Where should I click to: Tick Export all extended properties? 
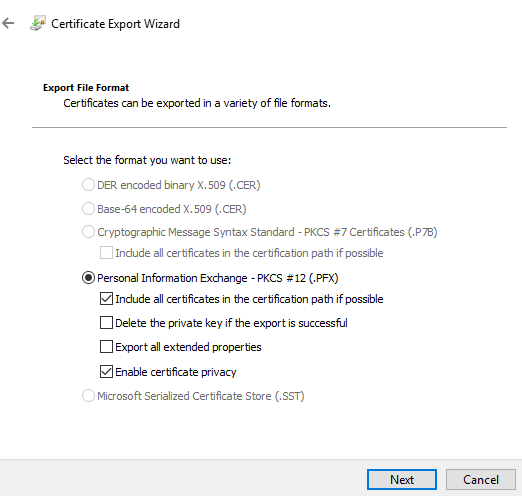pos(106,347)
